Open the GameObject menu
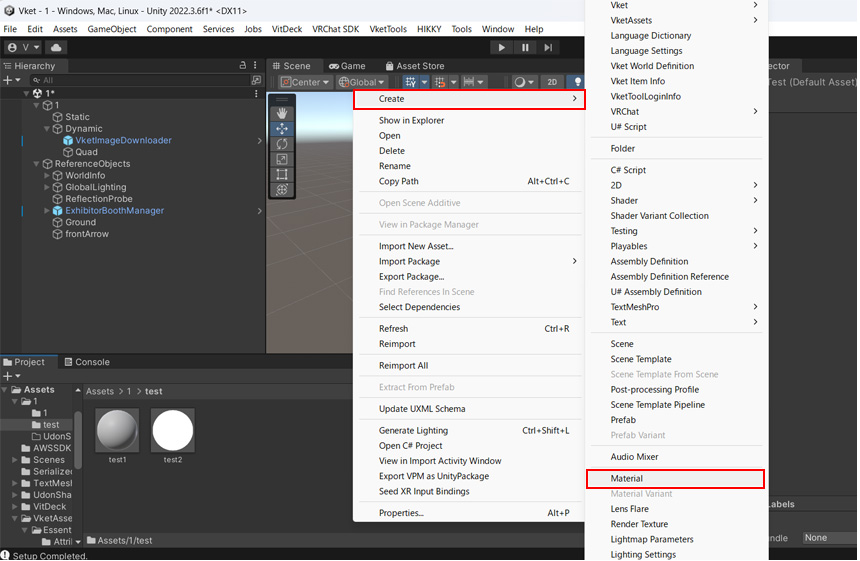 112,29
